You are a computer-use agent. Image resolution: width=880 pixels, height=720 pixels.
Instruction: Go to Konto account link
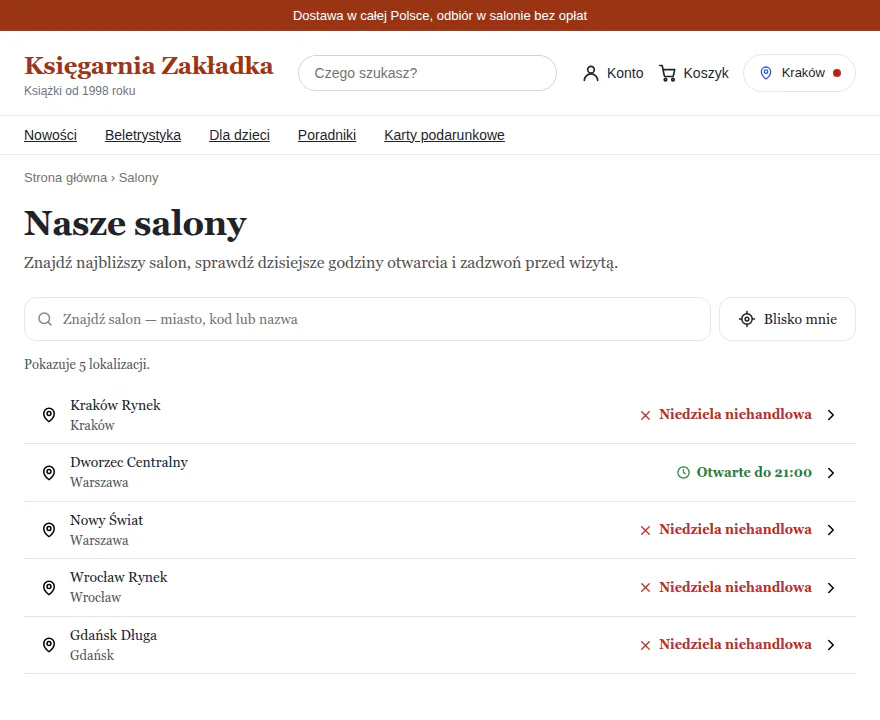tap(613, 74)
